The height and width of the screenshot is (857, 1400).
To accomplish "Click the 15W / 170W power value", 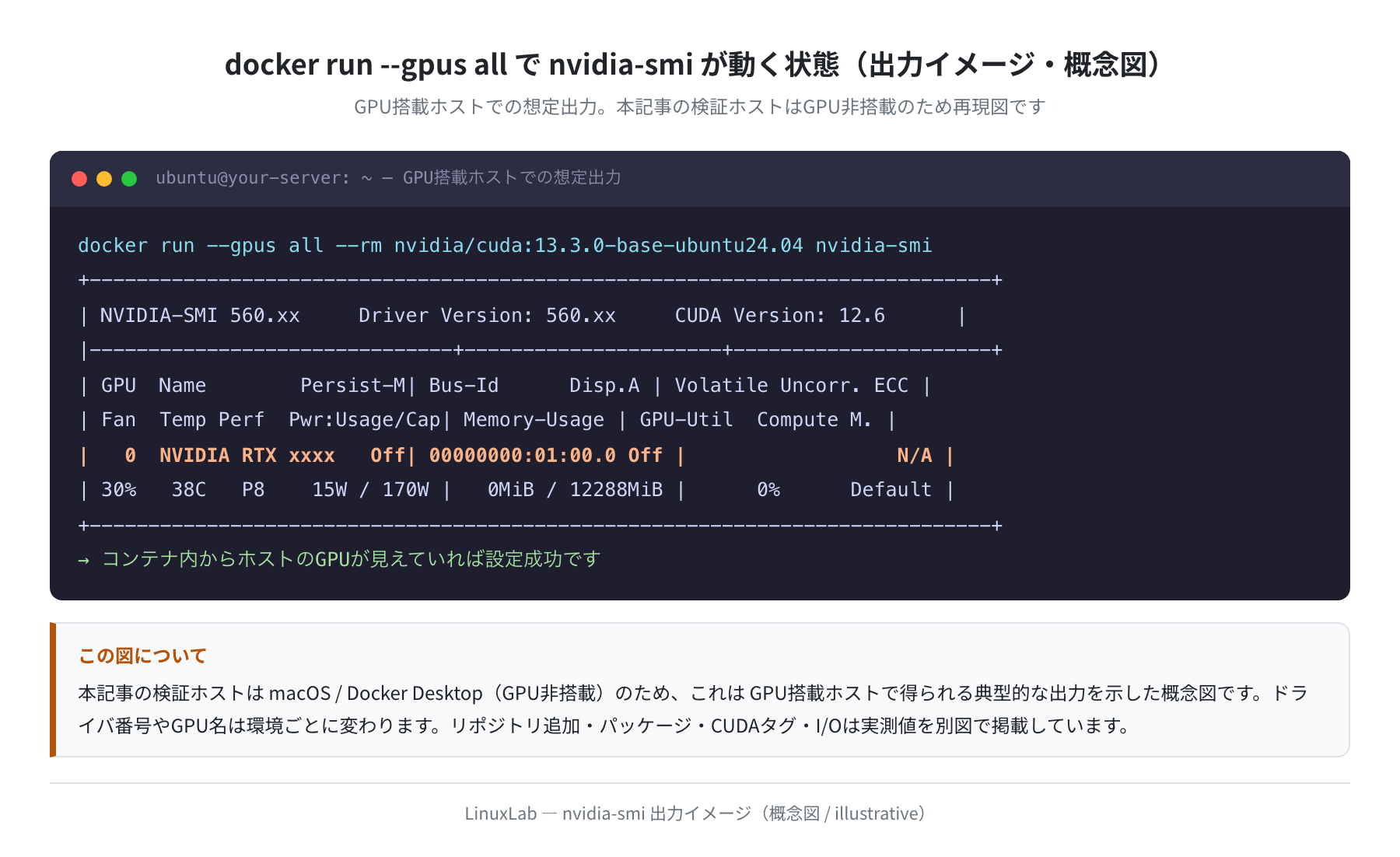I will pyautogui.click(x=370, y=490).
